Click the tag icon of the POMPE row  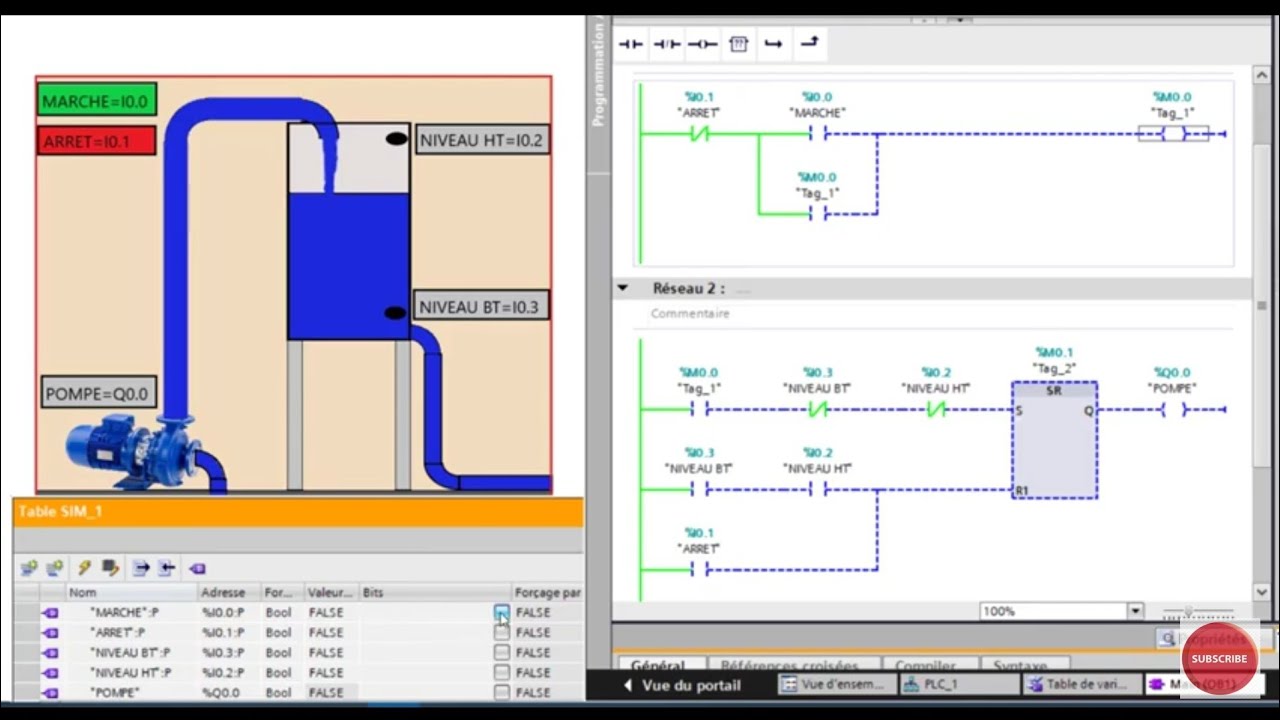click(50, 692)
